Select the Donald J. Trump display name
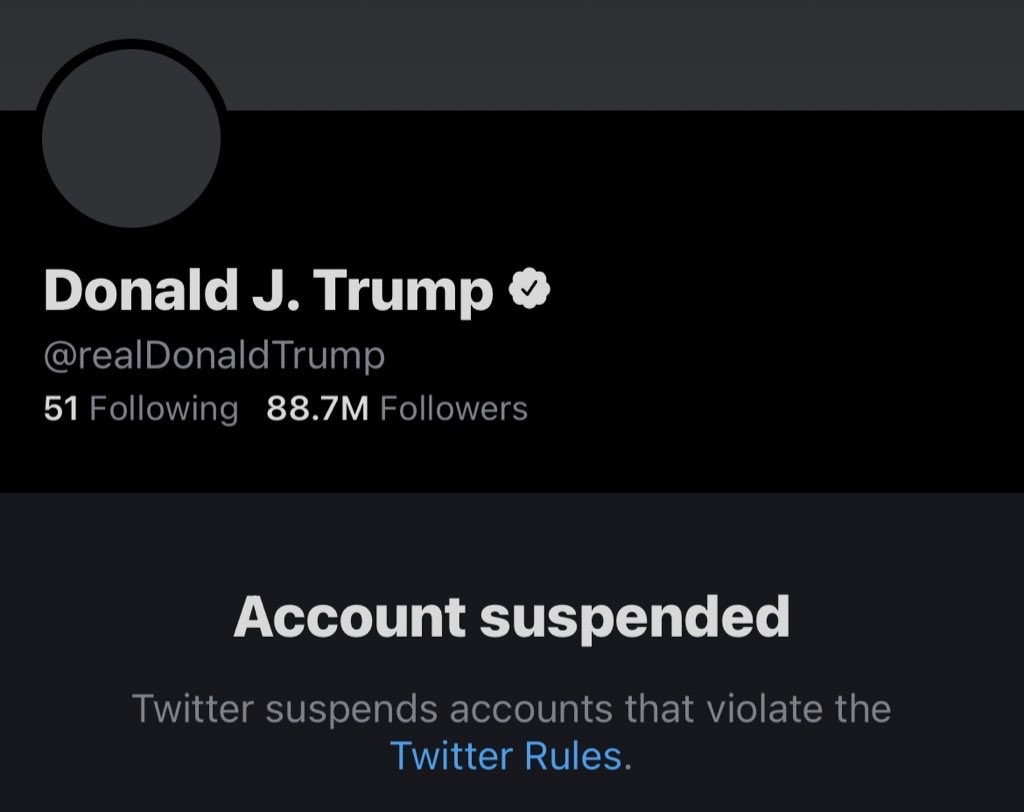The image size is (1024, 812). click(x=268, y=291)
